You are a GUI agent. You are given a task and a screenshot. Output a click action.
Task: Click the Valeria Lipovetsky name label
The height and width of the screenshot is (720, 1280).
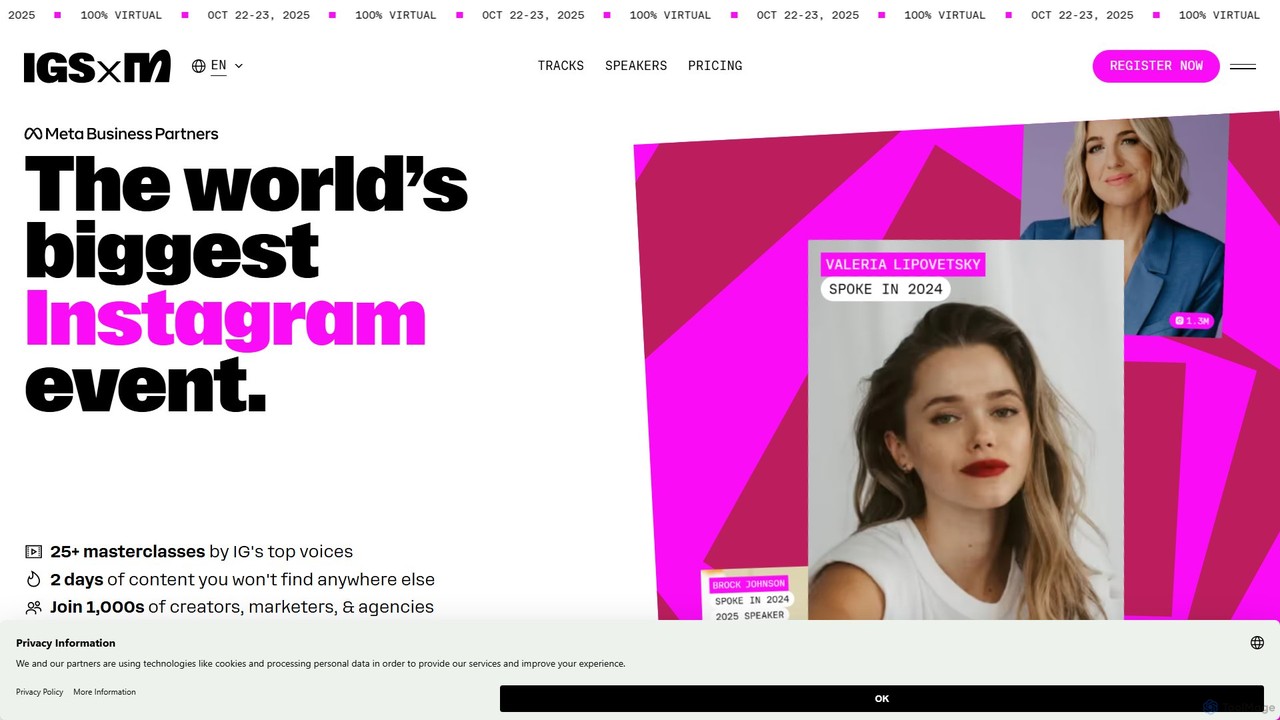902,265
